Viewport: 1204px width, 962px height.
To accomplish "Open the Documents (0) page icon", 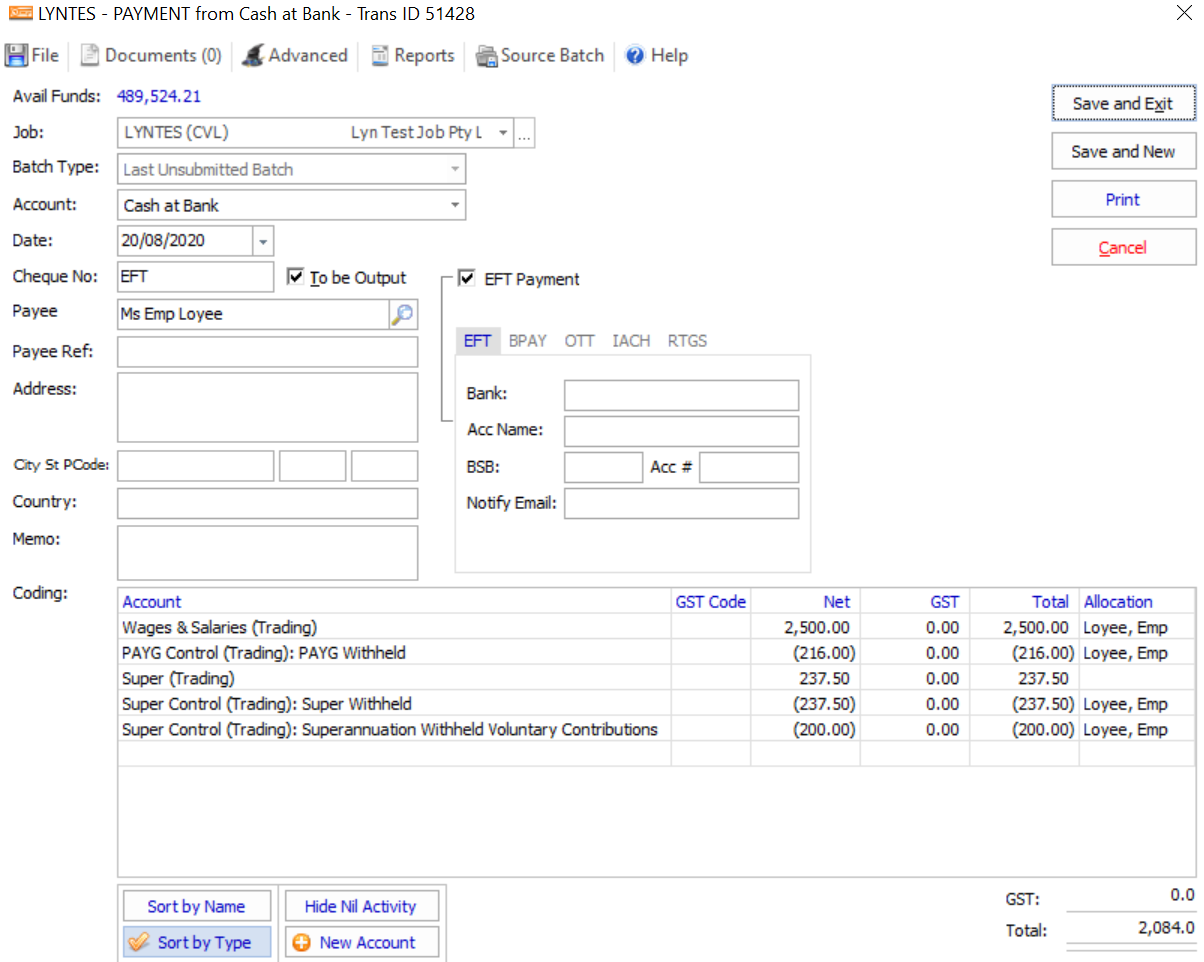I will pos(90,56).
